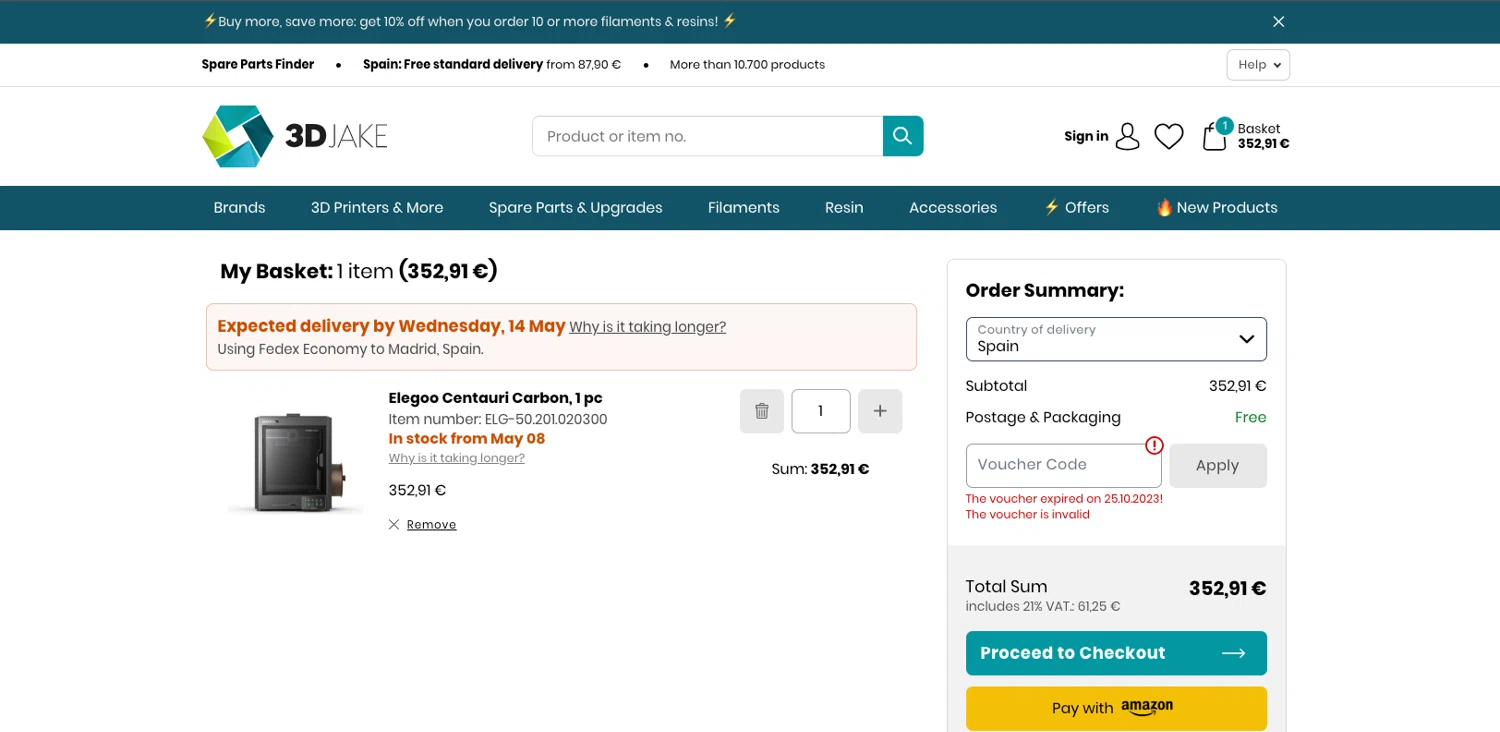Image resolution: width=1500 pixels, height=732 pixels.
Task: Open Spare Parts & Upgrades menu
Action: [575, 208]
